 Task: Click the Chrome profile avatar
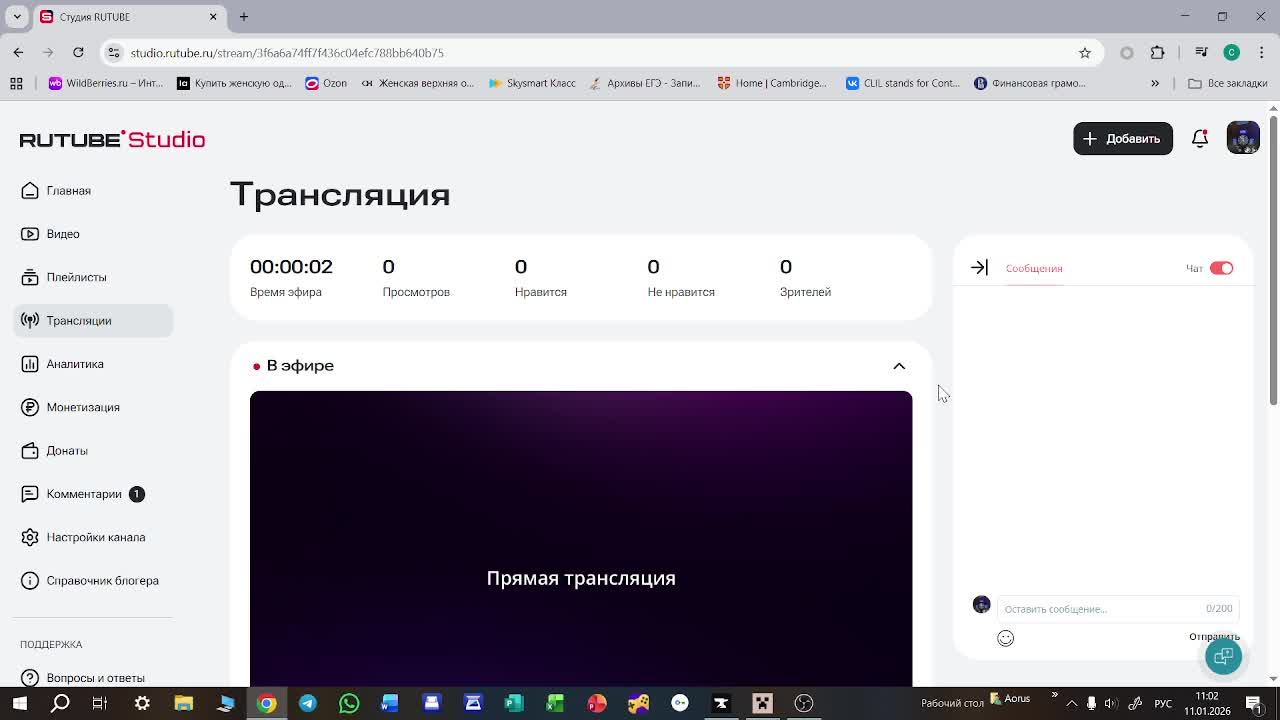1232,52
